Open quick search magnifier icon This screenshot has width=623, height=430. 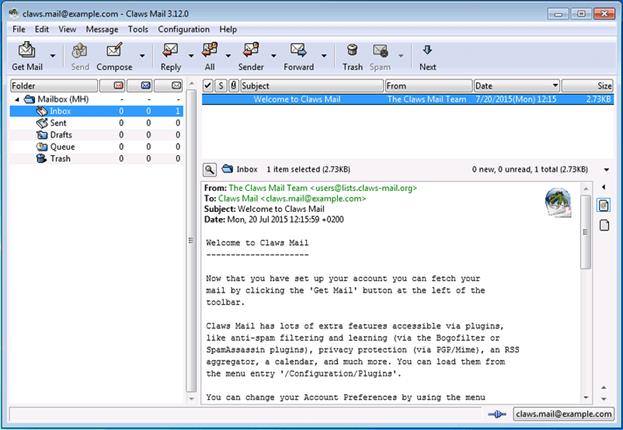[x=210, y=170]
